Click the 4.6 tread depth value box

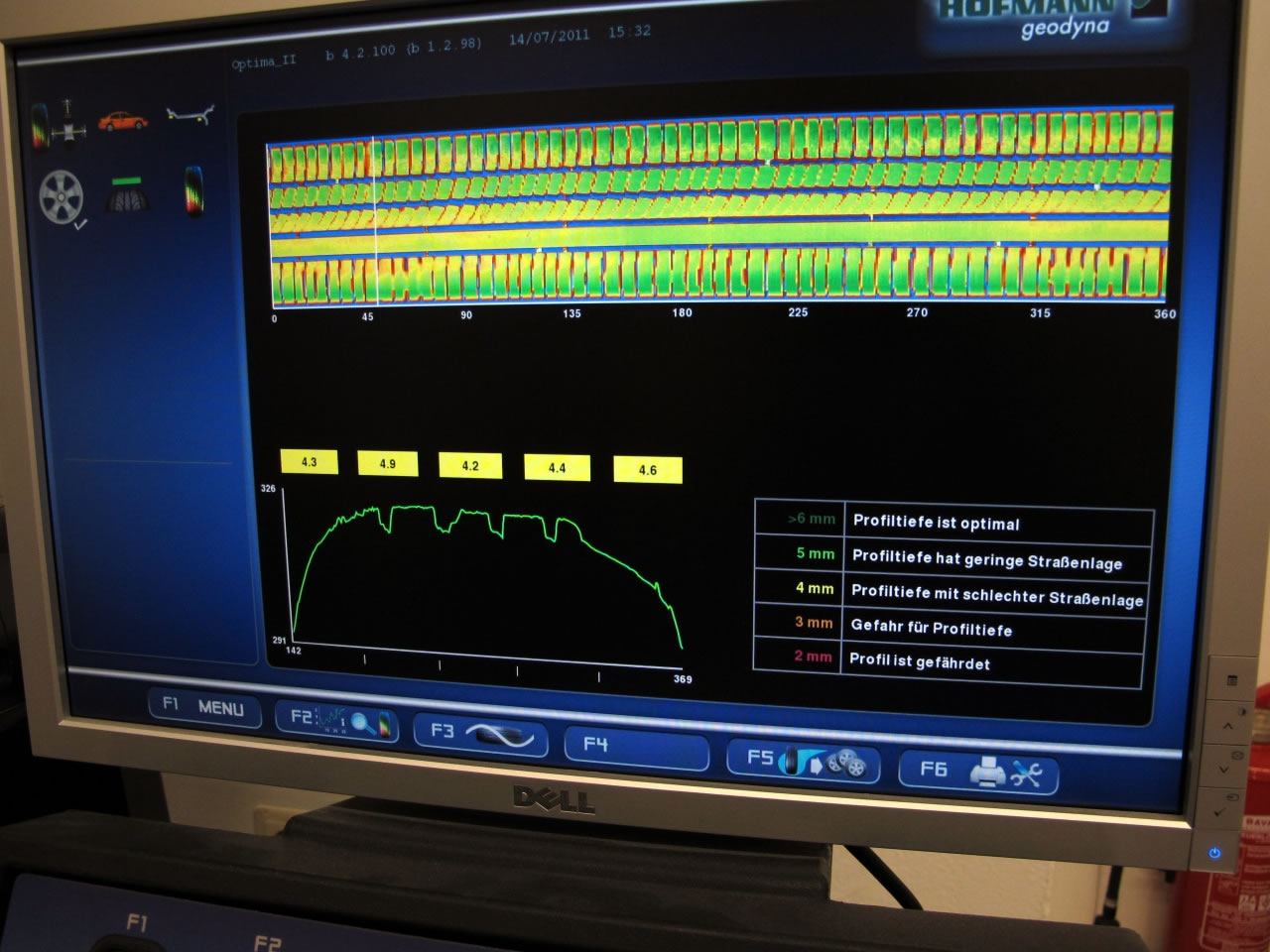tap(647, 470)
